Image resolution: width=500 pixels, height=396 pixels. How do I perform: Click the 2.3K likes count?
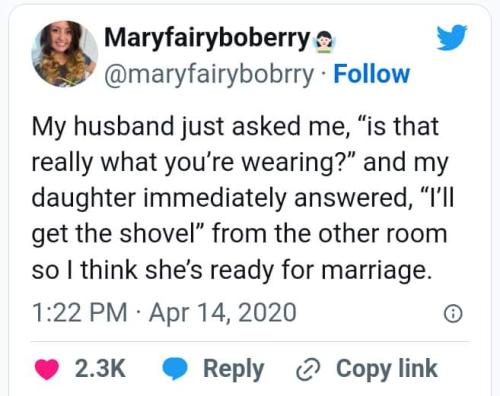100,369
